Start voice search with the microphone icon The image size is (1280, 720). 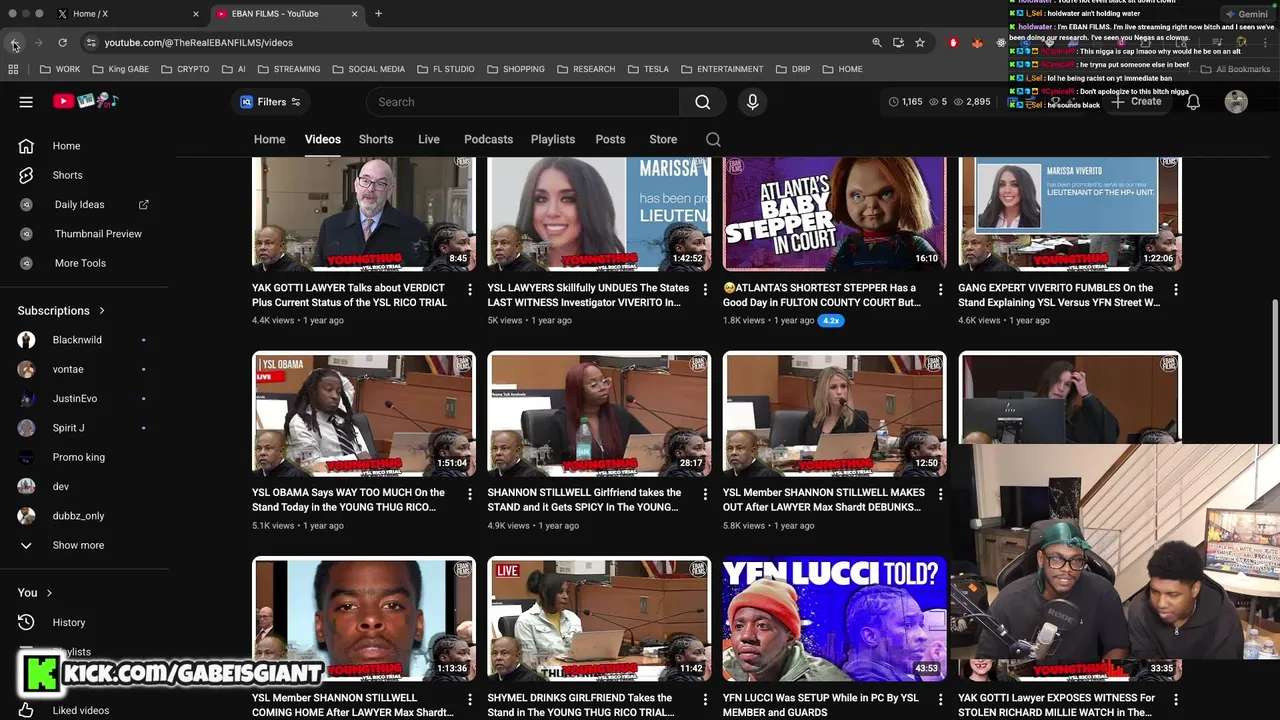[x=752, y=102]
